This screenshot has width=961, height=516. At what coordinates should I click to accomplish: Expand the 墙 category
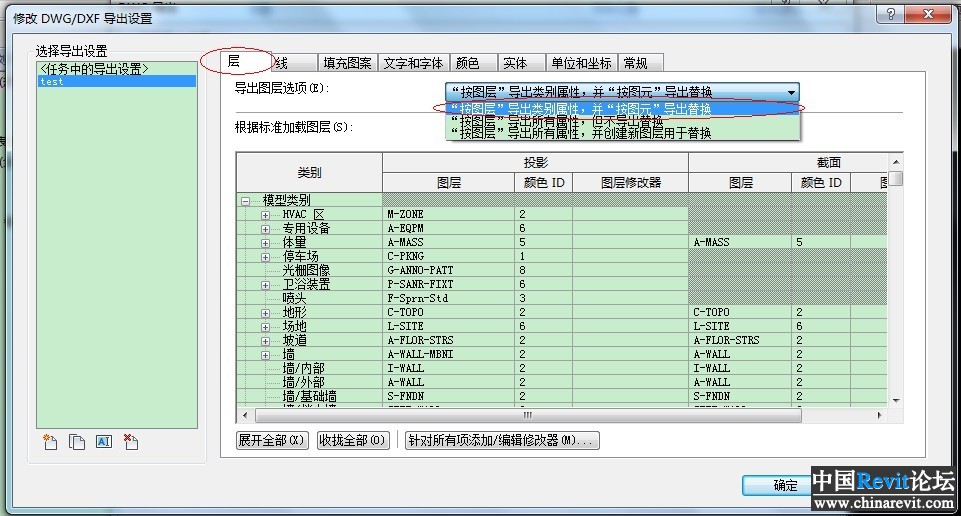click(265, 355)
